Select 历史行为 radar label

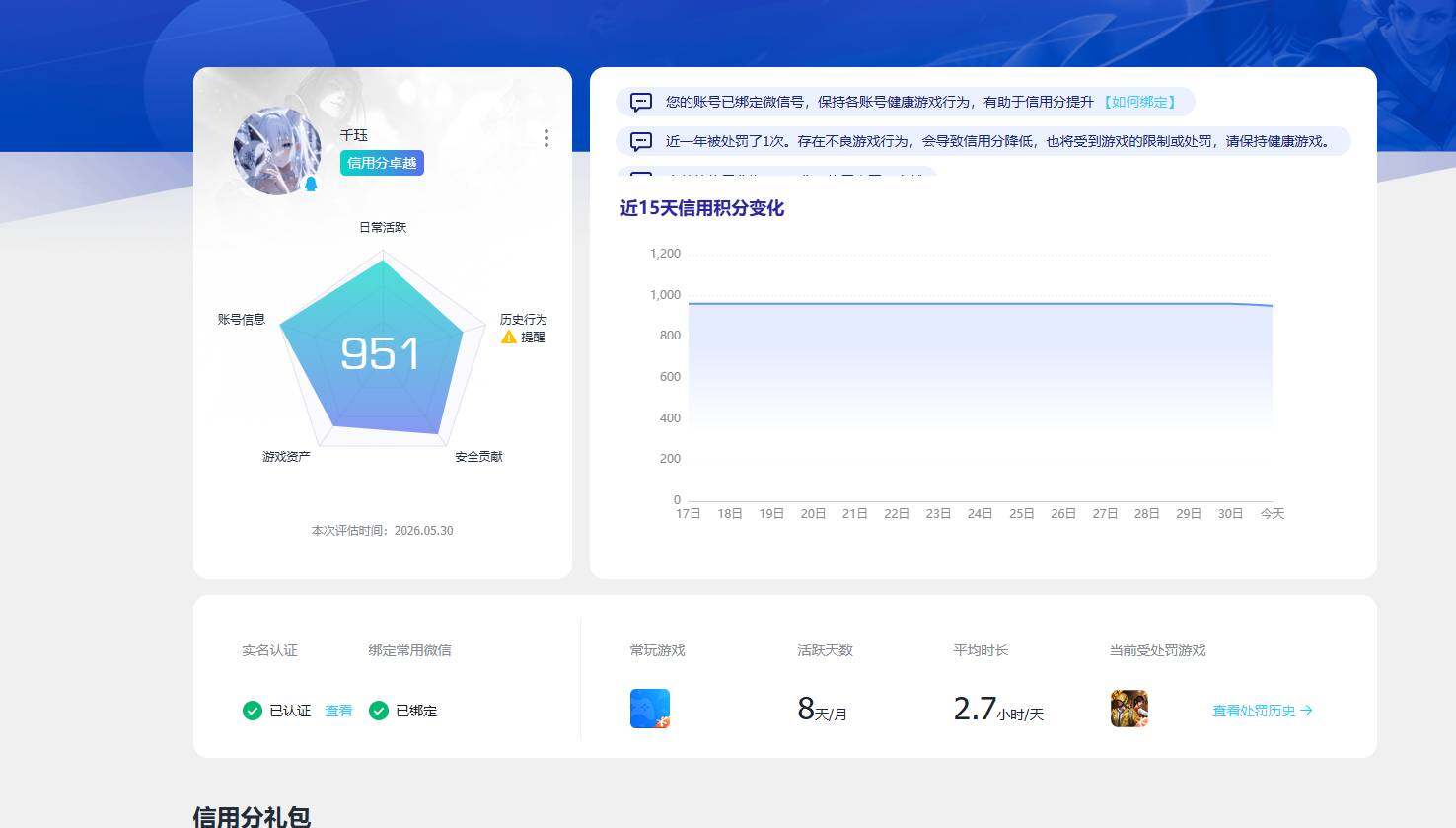[x=523, y=319]
